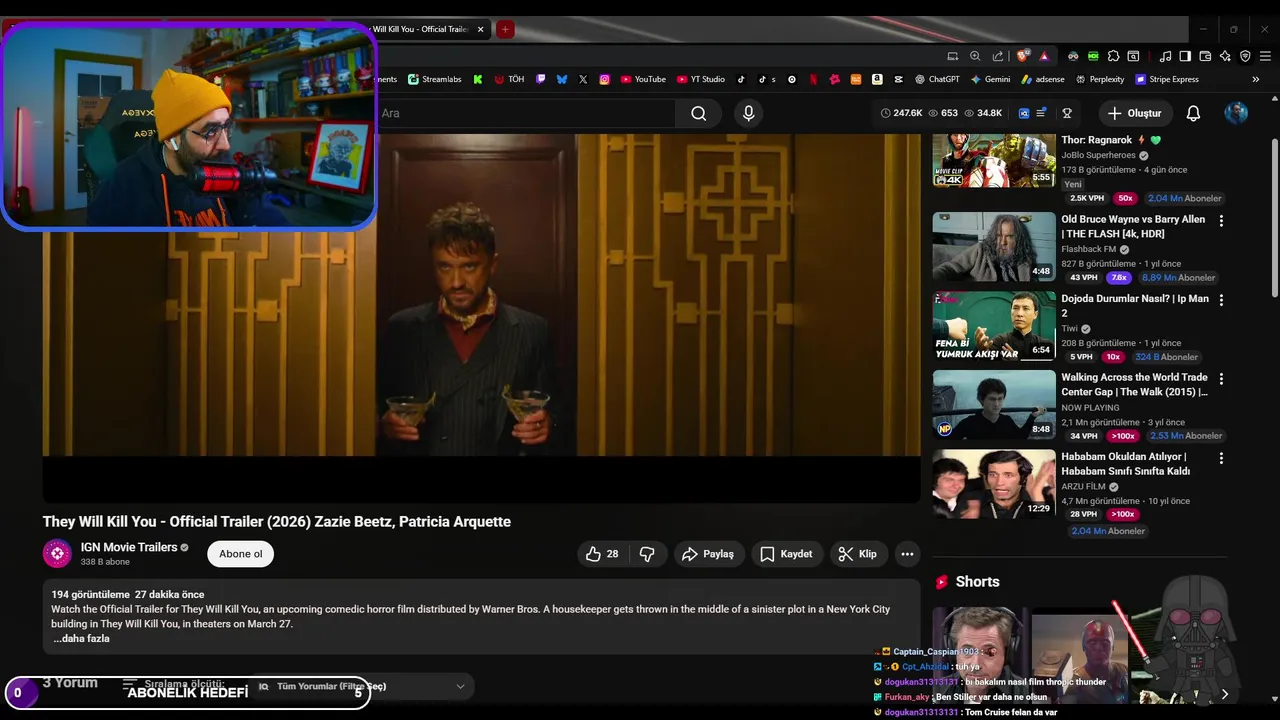The height and width of the screenshot is (720, 1280).
Task: Open the IGN Movie Trailers channel name
Action: tap(129, 547)
